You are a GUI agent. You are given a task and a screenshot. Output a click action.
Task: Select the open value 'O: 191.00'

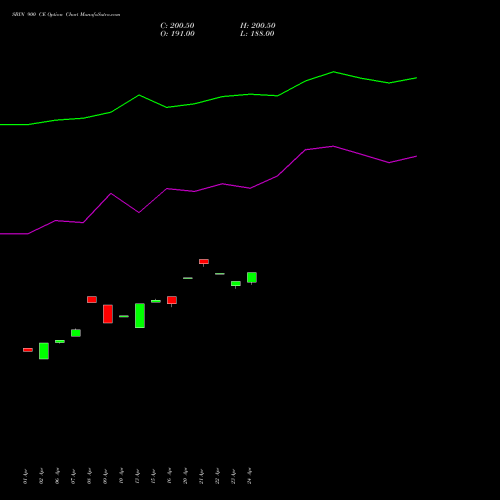pyautogui.click(x=177, y=34)
